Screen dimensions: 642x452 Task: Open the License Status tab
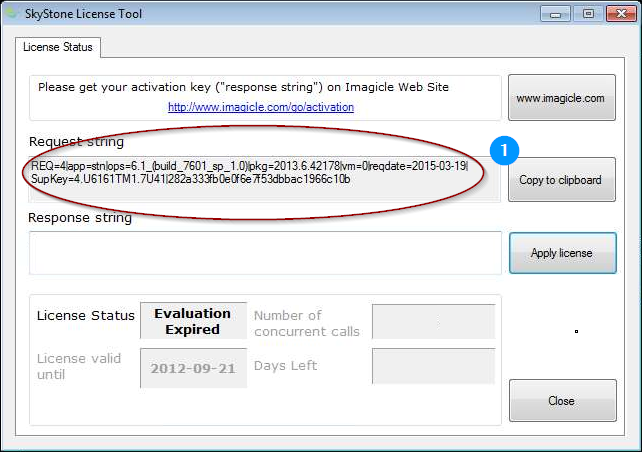58,47
